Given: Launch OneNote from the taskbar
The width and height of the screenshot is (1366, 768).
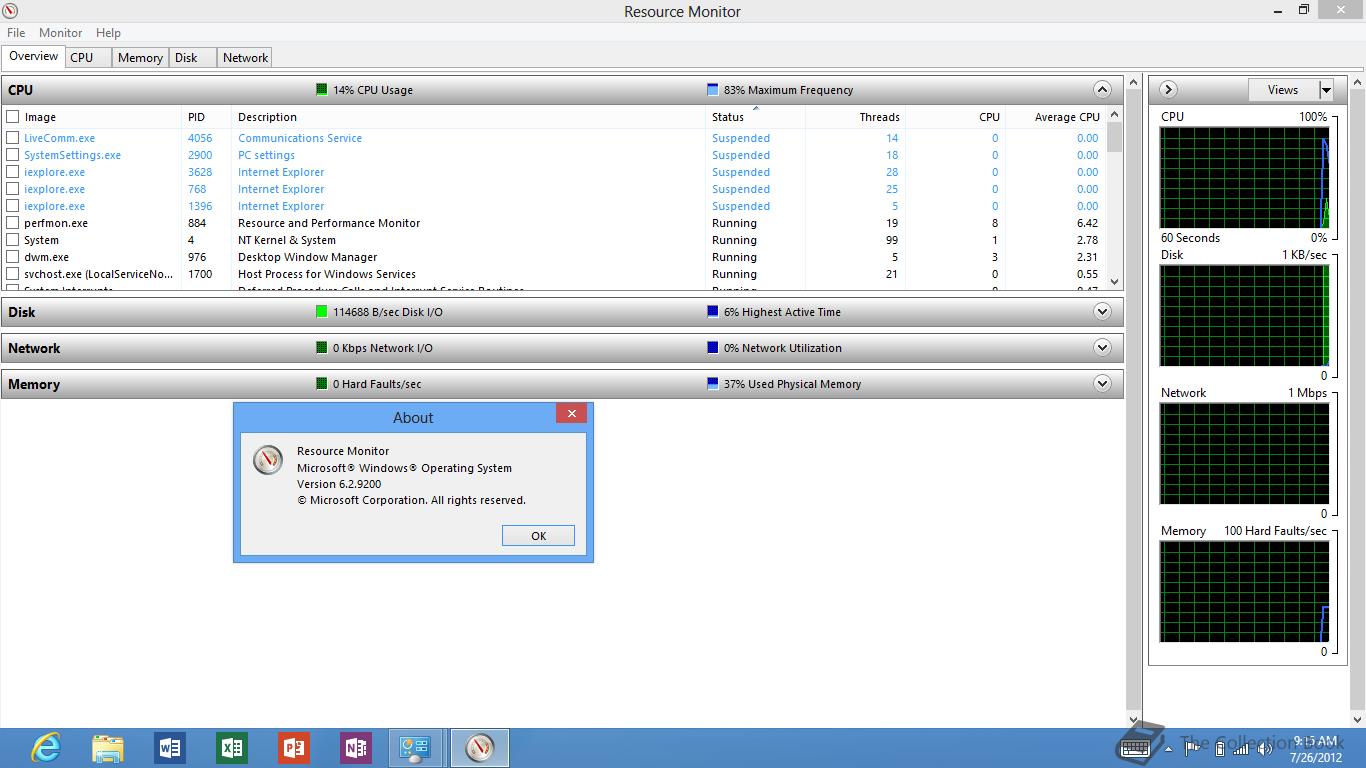Looking at the screenshot, I should coord(355,748).
